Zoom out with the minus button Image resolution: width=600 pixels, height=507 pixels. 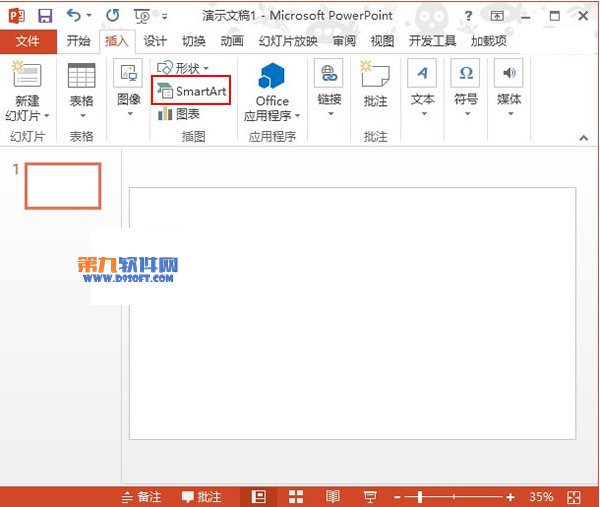click(x=397, y=497)
